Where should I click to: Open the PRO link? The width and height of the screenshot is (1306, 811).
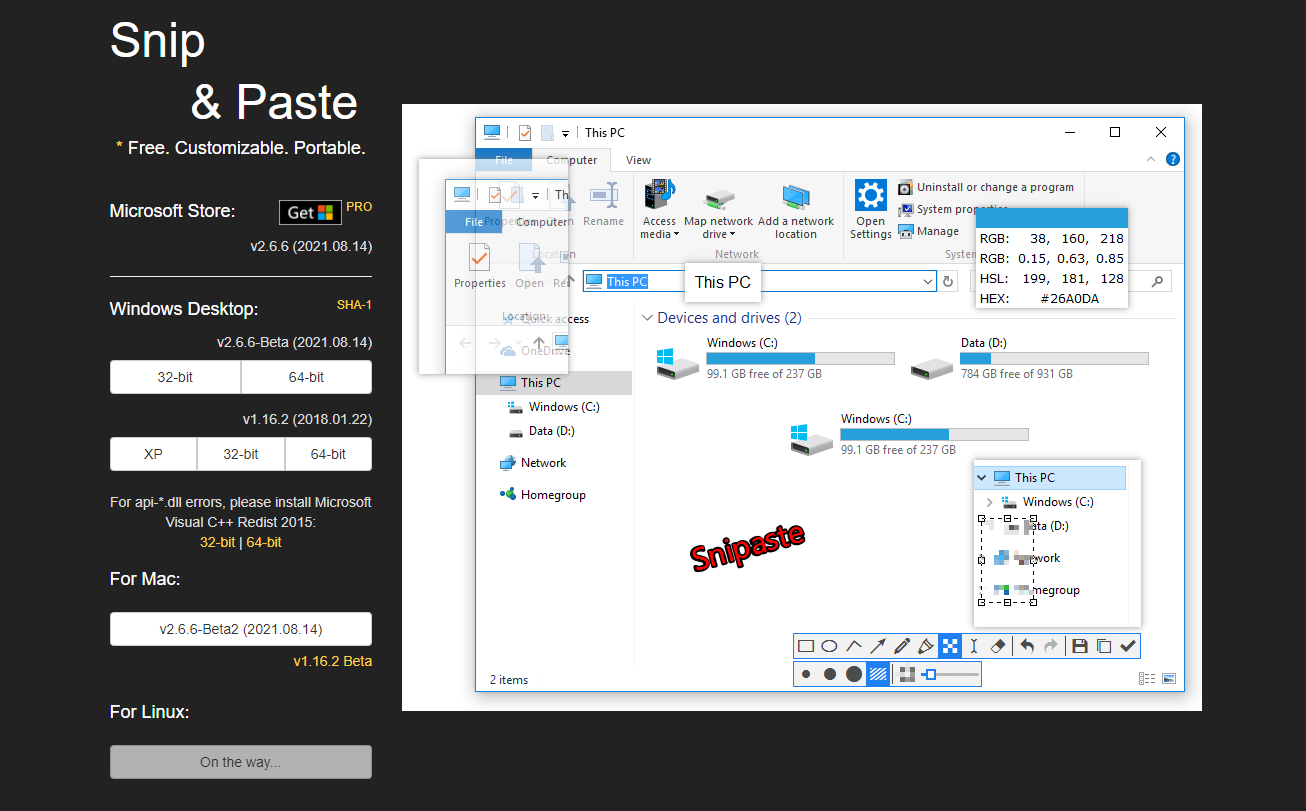359,207
